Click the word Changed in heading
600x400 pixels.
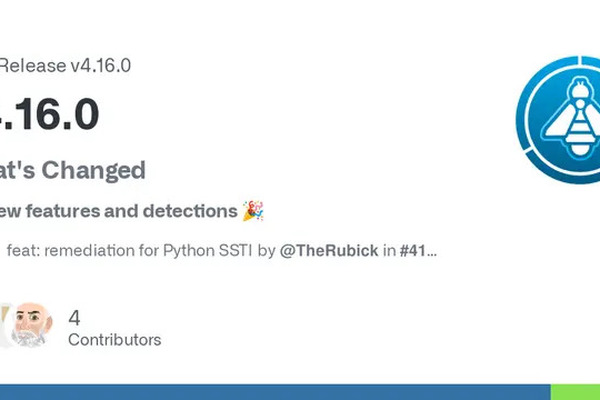click(x=98, y=170)
